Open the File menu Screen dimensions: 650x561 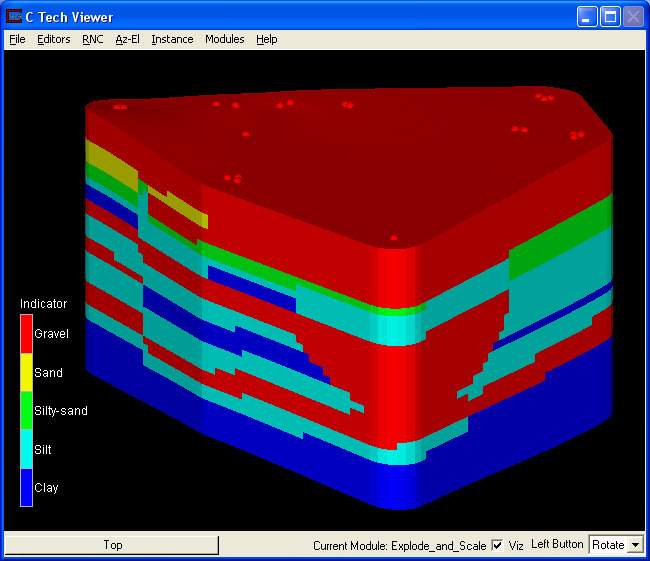[x=17, y=39]
